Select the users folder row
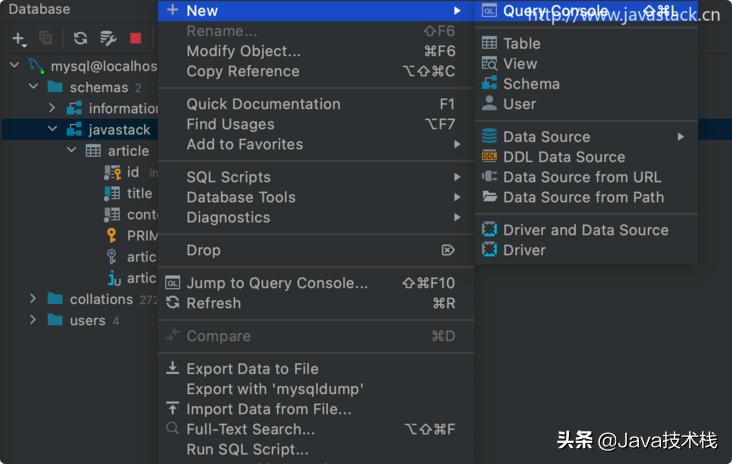 point(79,320)
